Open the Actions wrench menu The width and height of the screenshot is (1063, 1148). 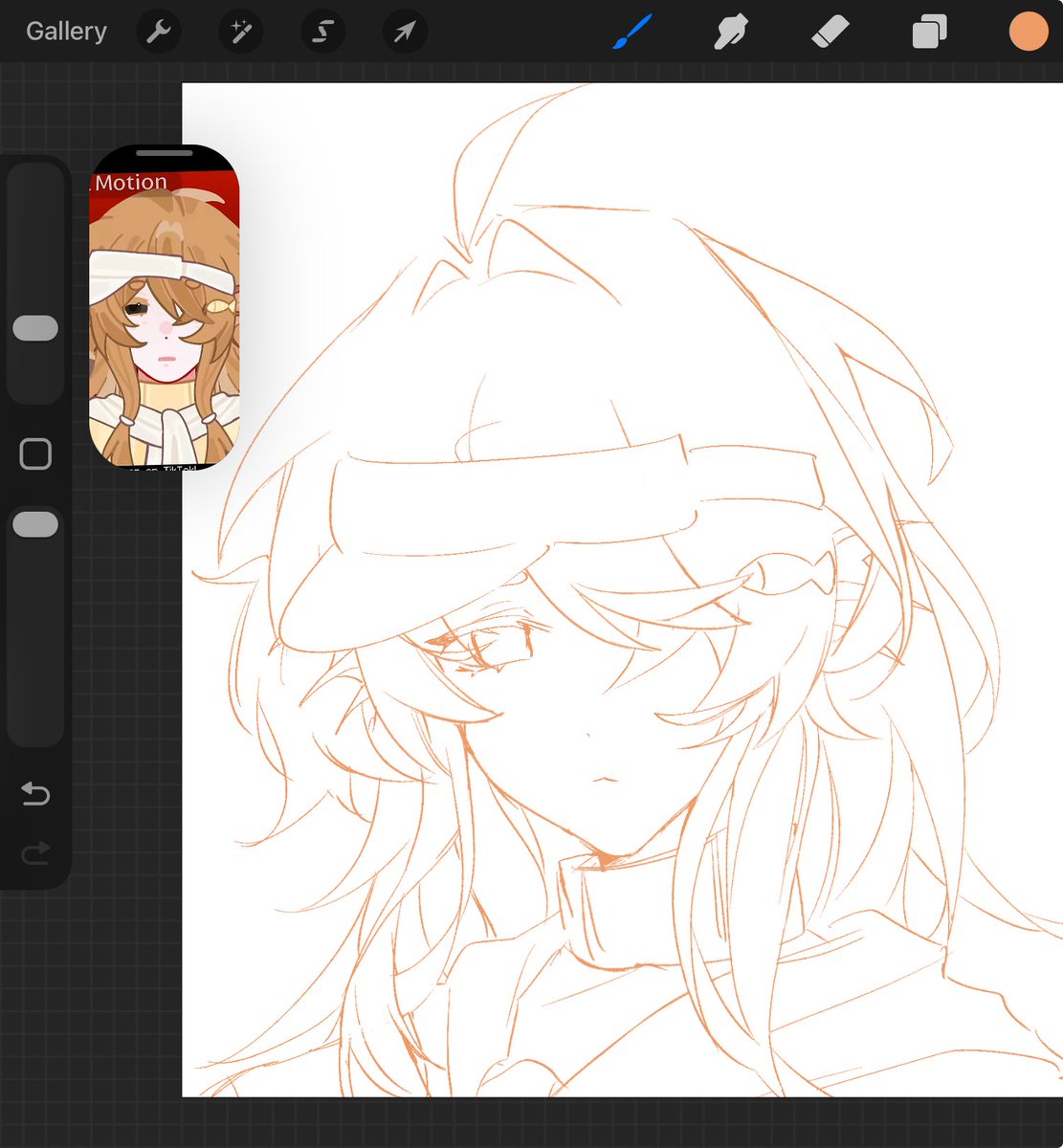159,32
